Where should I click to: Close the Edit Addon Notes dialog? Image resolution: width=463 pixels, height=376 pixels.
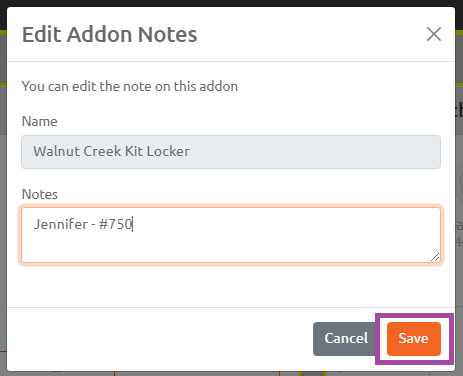click(x=434, y=34)
